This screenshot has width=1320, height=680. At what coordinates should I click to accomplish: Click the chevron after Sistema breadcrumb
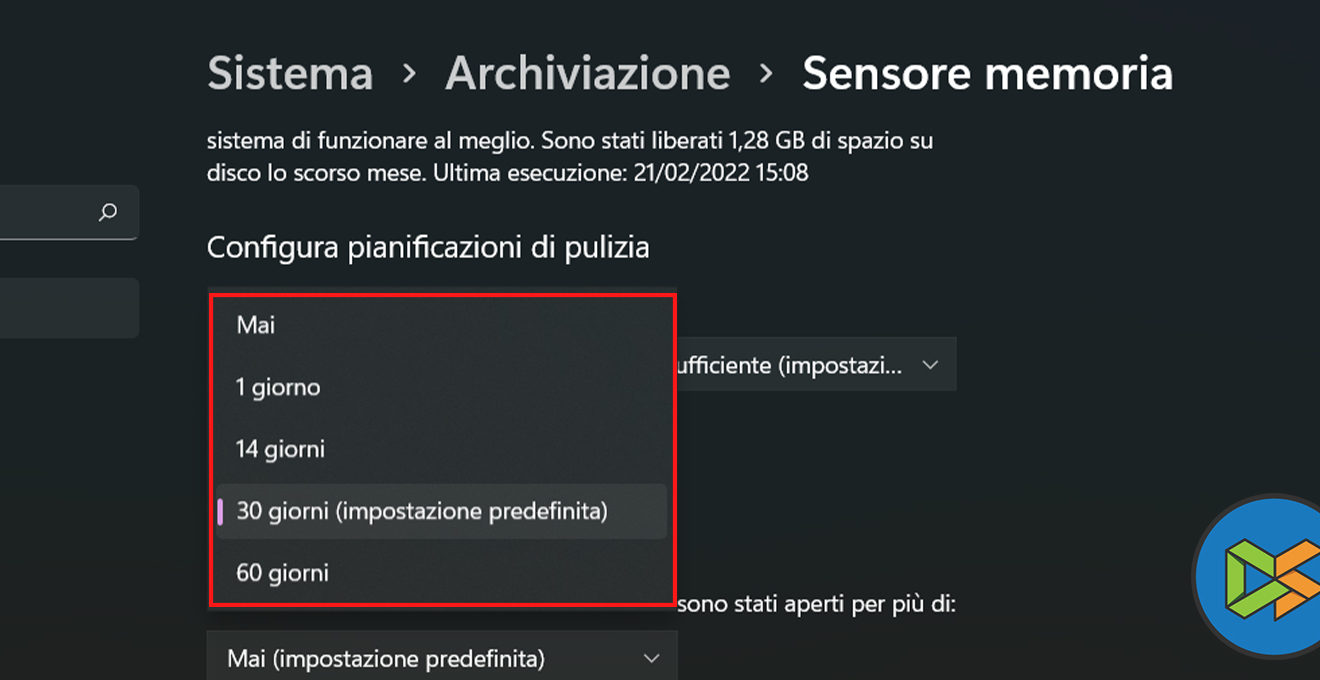coord(409,74)
